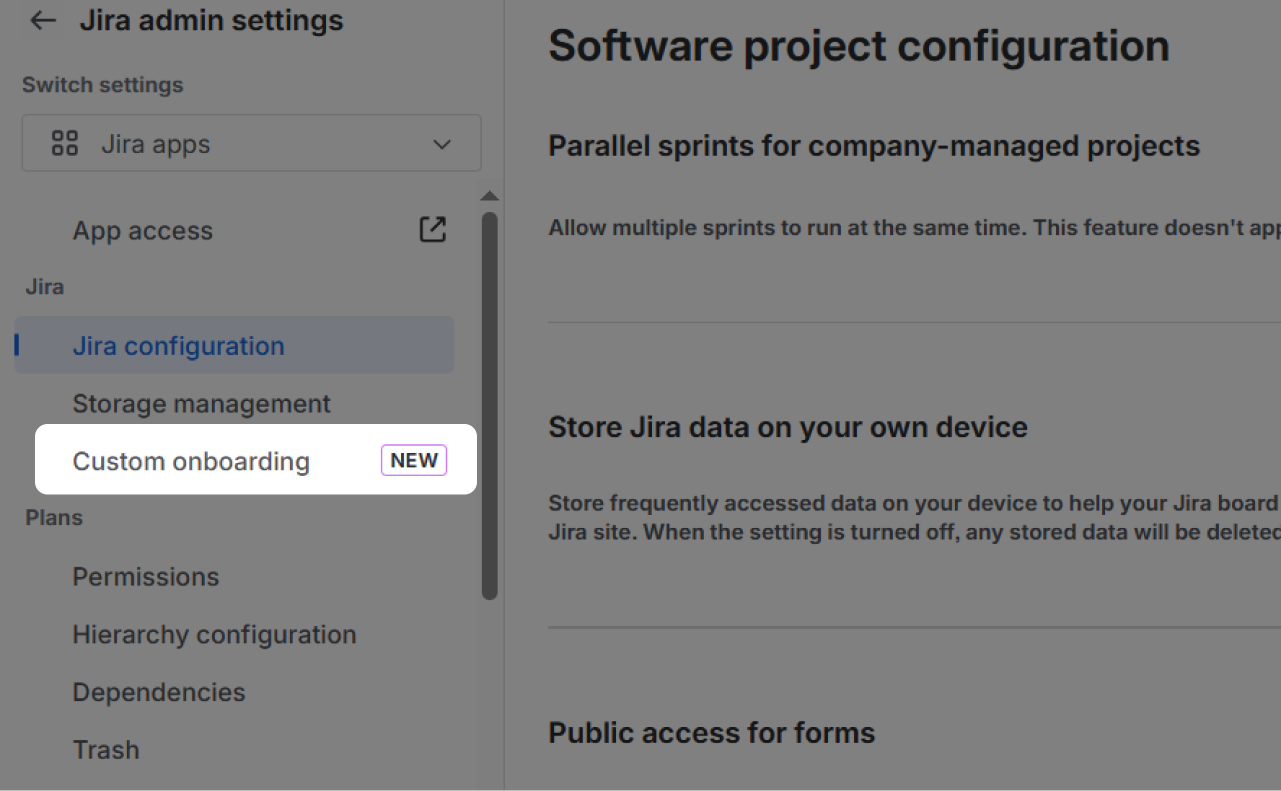Go back using the arrow beside Jira admin settings

(42, 21)
